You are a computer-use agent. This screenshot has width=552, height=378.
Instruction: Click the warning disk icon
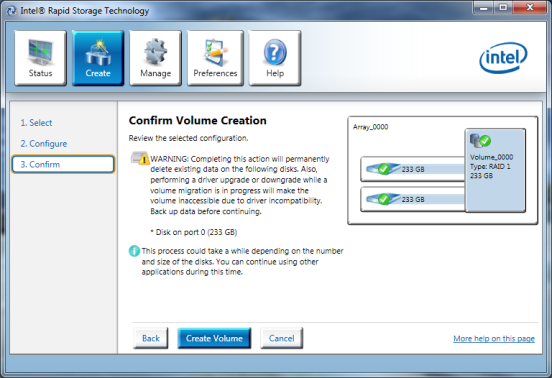pos(140,158)
